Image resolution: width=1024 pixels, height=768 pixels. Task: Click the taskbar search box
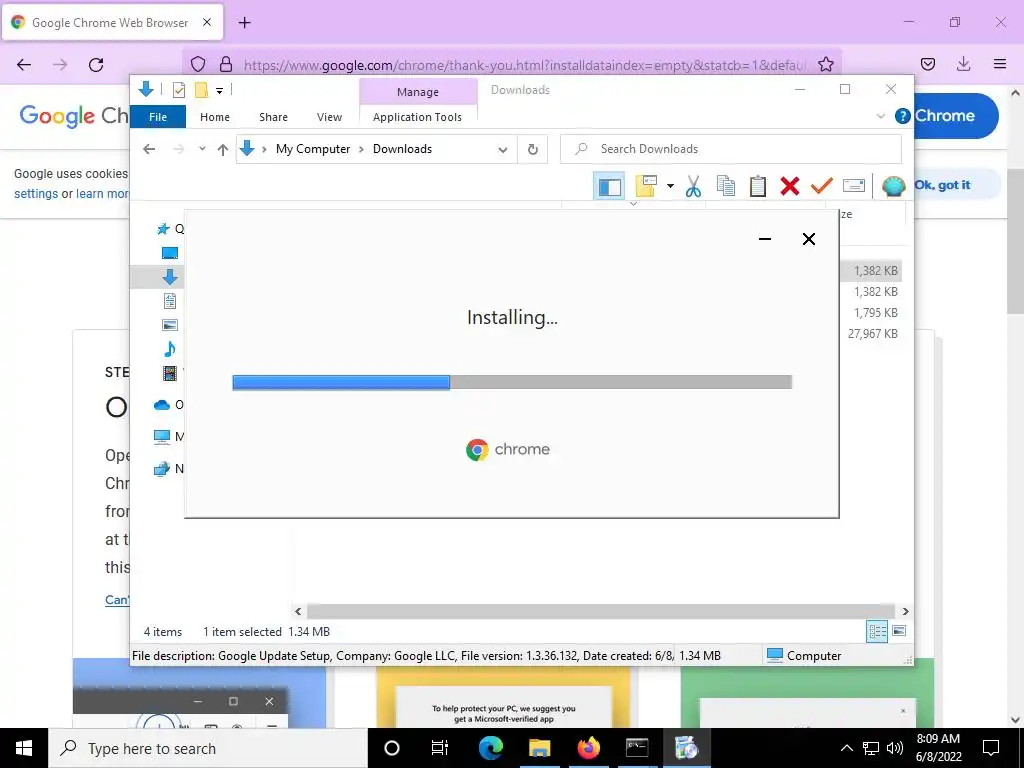[208, 748]
